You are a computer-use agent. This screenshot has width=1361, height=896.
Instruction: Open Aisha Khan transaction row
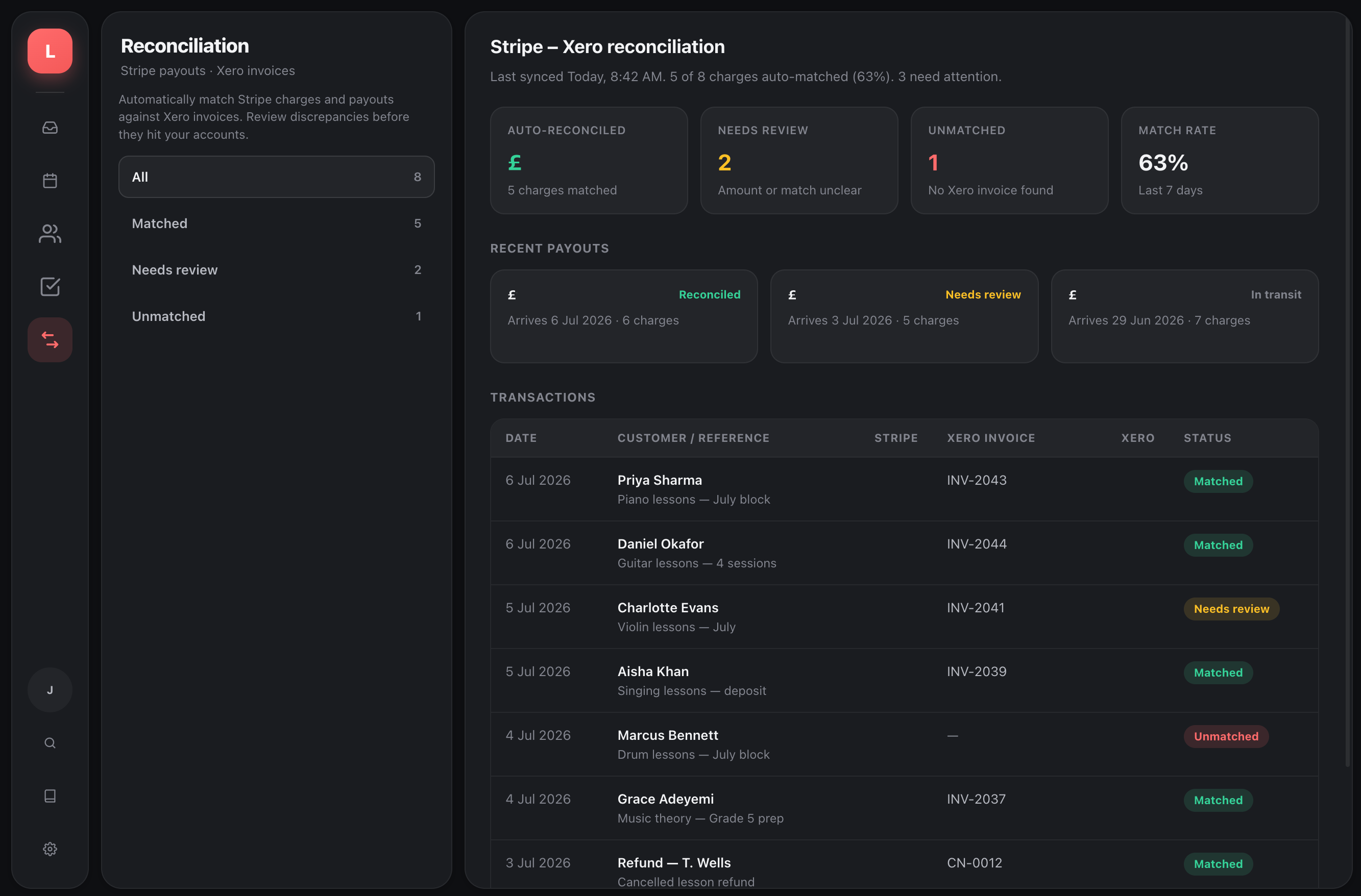coord(904,680)
